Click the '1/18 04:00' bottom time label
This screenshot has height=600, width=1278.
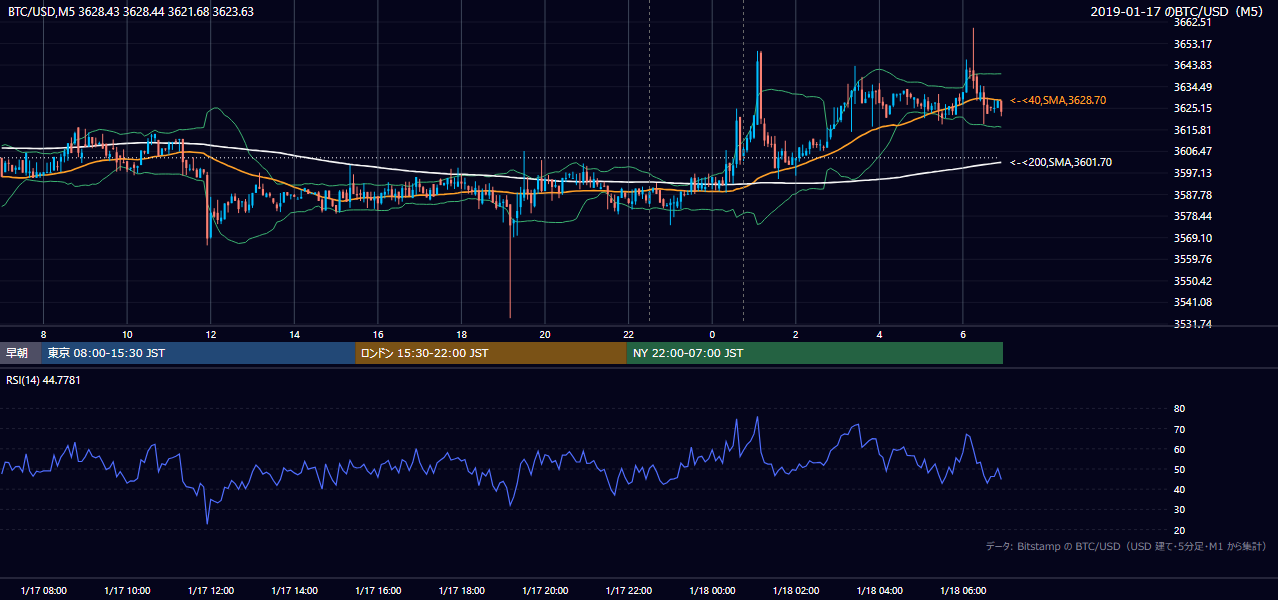(879, 590)
